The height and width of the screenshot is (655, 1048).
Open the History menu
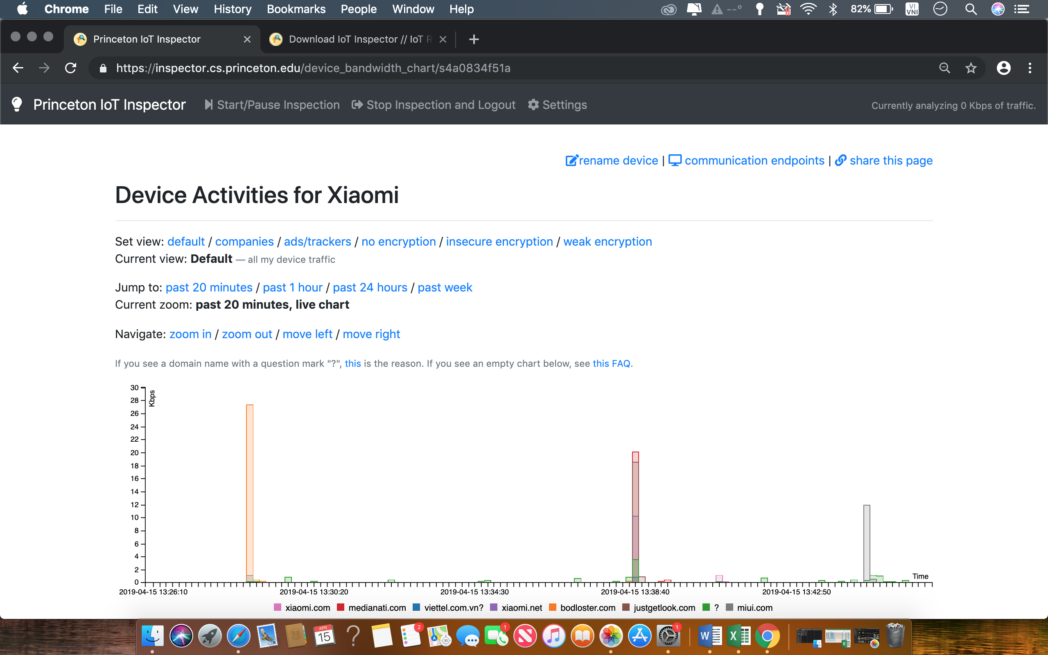[x=233, y=9]
